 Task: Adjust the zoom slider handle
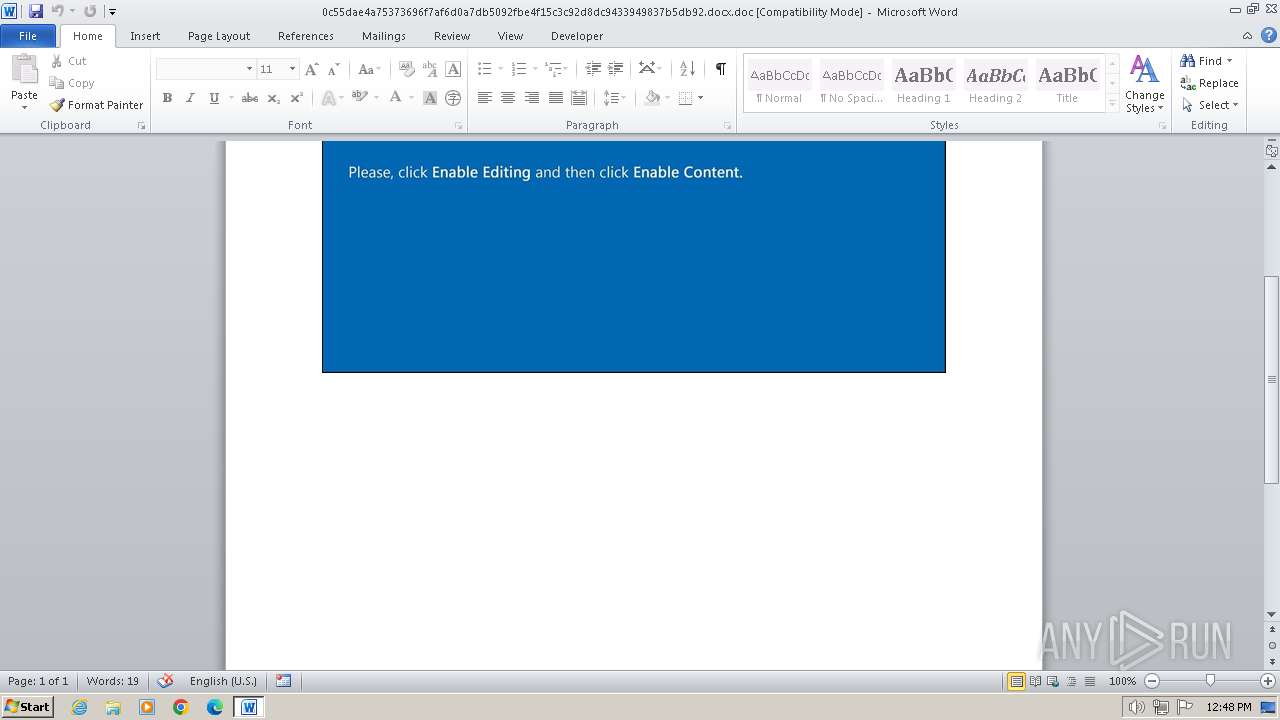click(1210, 681)
